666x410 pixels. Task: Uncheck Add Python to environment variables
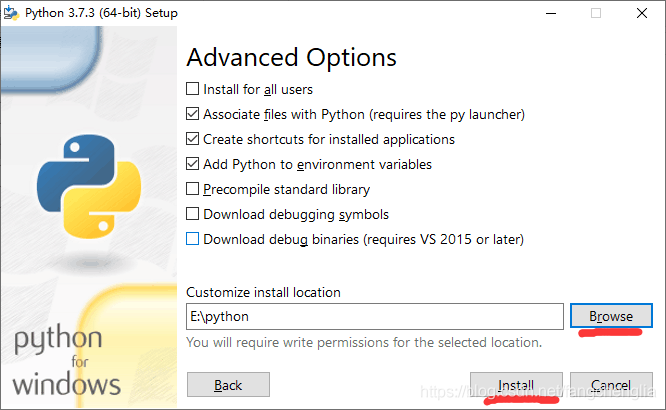click(x=192, y=164)
